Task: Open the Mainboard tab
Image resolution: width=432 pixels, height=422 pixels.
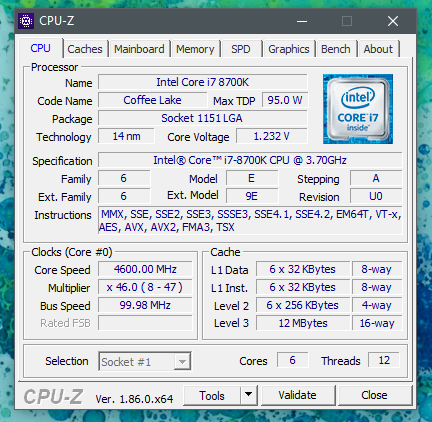Action: point(139,49)
